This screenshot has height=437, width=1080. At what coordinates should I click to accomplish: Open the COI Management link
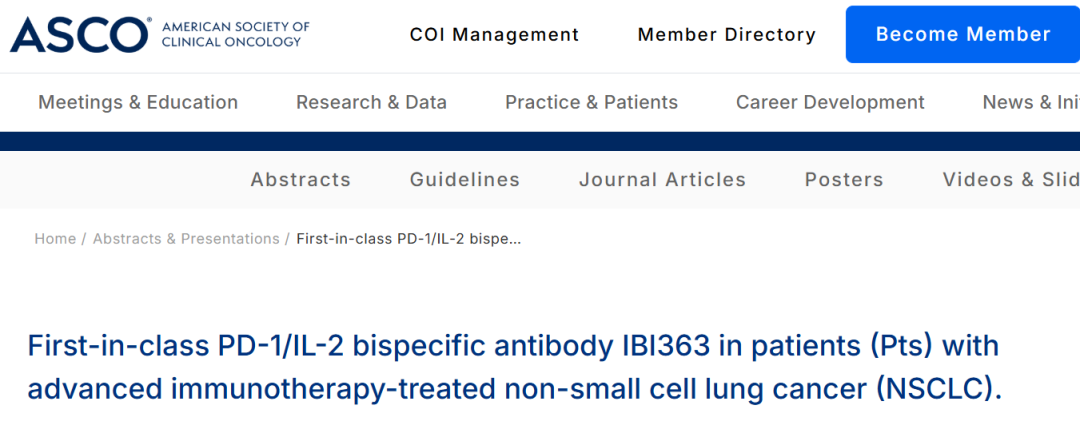[495, 34]
